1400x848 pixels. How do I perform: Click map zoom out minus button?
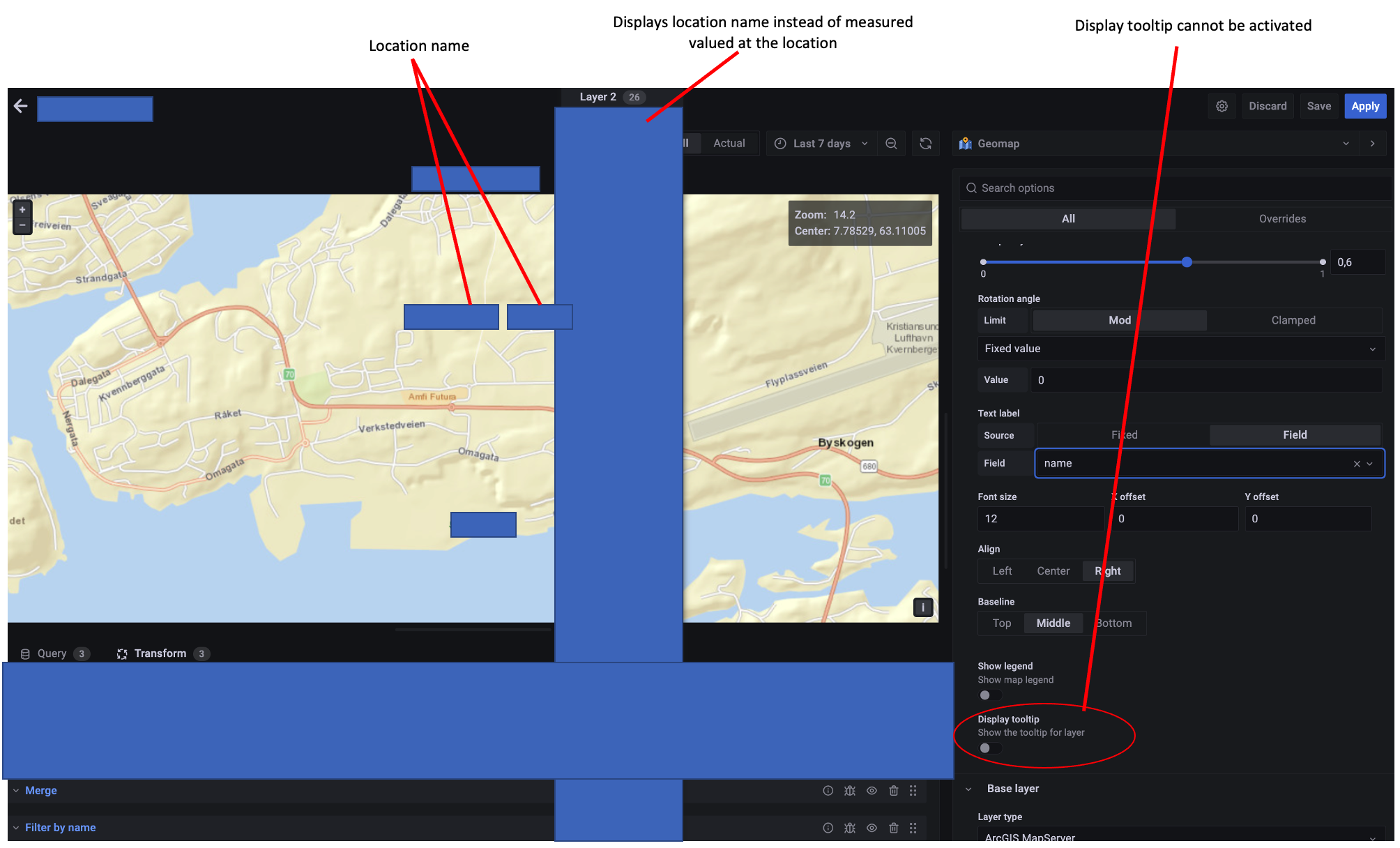click(x=22, y=225)
